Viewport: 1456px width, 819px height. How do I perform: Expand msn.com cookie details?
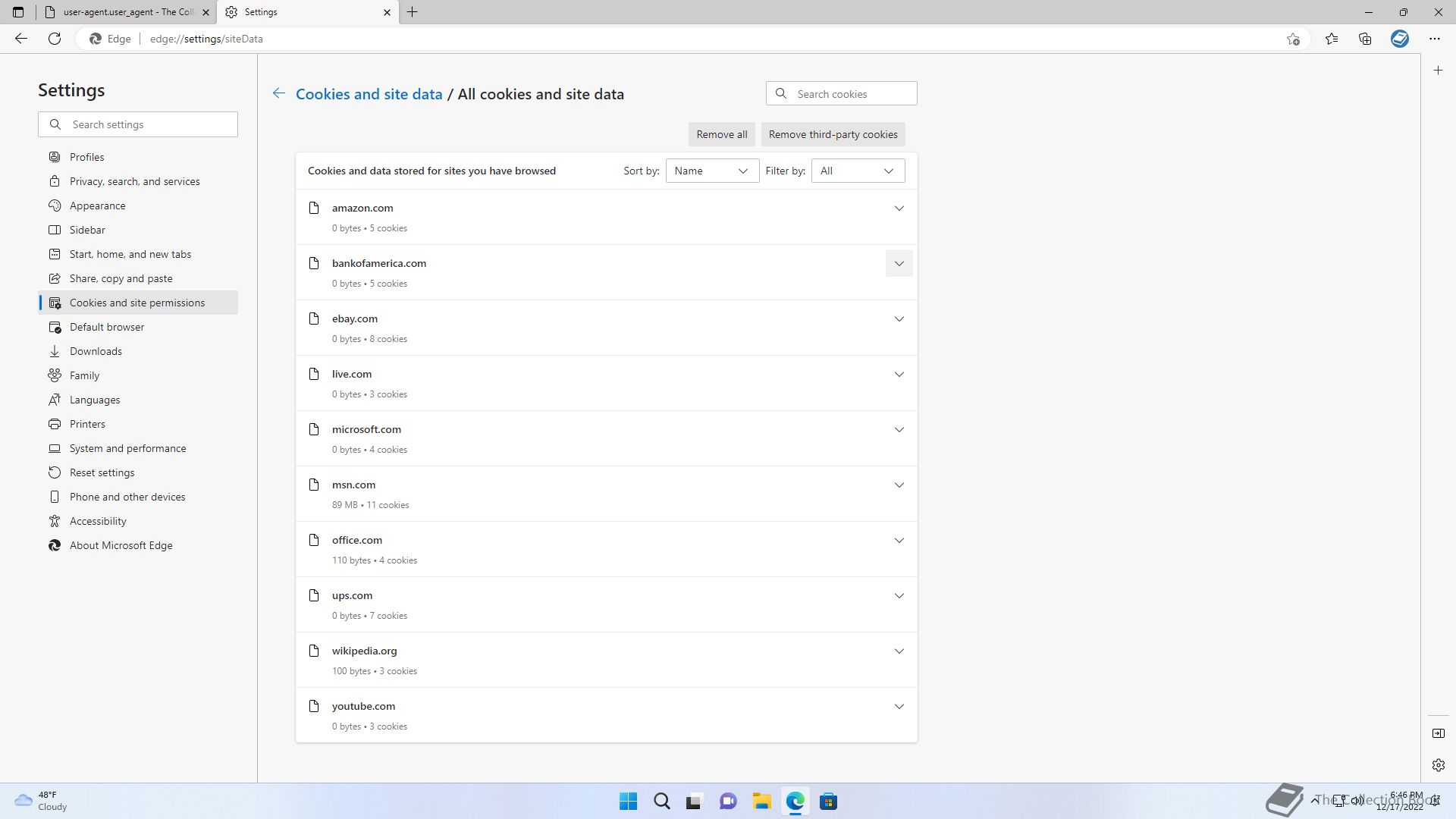[x=899, y=485]
